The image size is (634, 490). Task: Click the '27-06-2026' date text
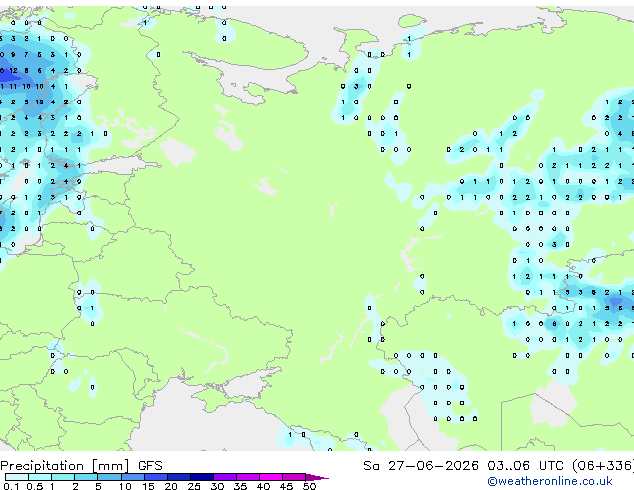pos(433,466)
